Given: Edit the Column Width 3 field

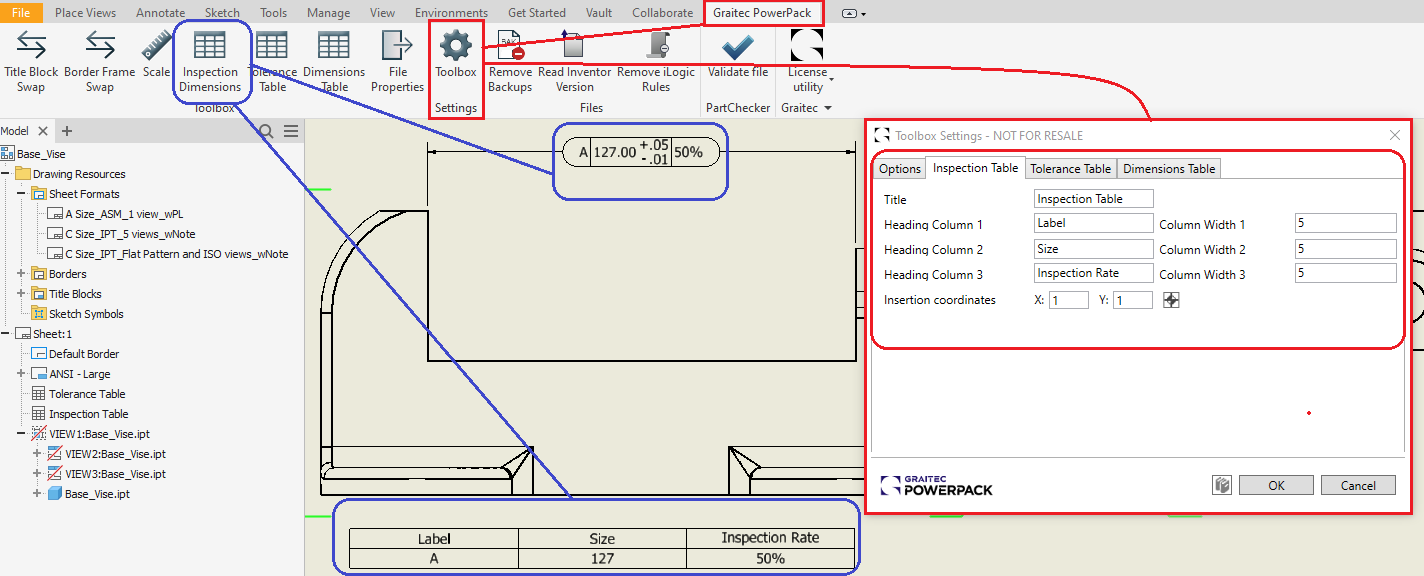Looking at the screenshot, I should tap(1346, 273).
